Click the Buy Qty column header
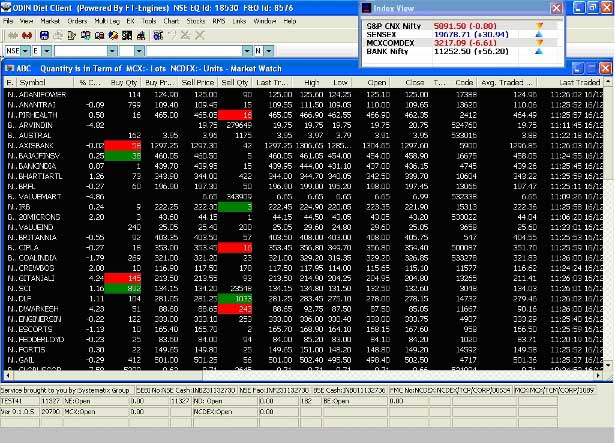Screen dimensions: 615x443 click(x=124, y=82)
